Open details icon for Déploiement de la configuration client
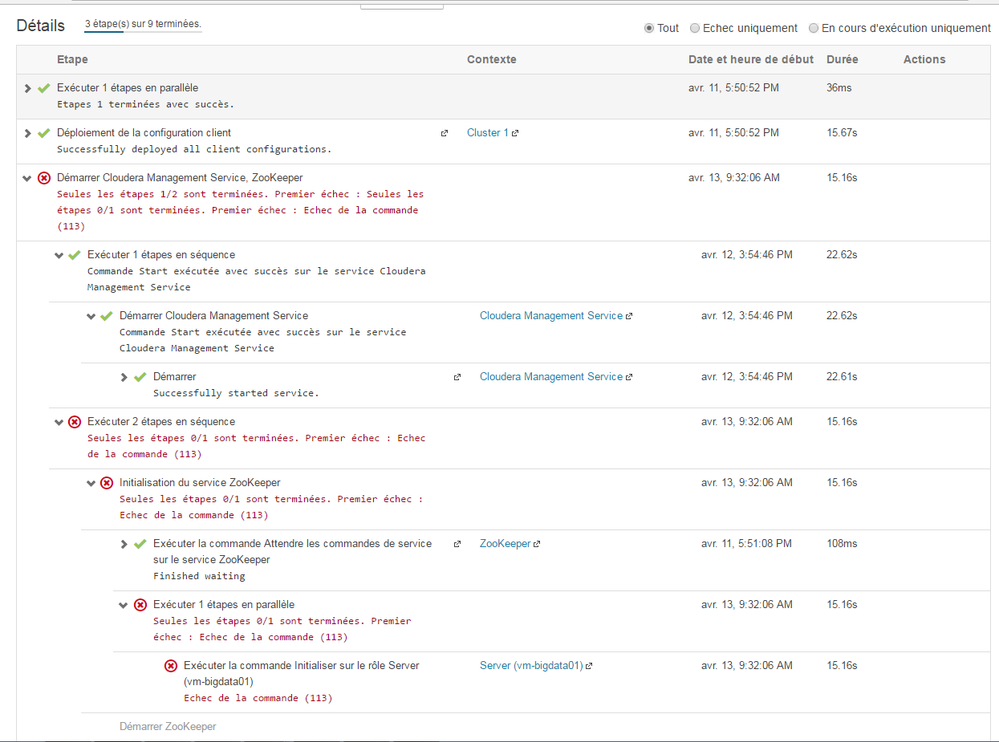The width and height of the screenshot is (999, 742). pyautogui.click(x=445, y=133)
